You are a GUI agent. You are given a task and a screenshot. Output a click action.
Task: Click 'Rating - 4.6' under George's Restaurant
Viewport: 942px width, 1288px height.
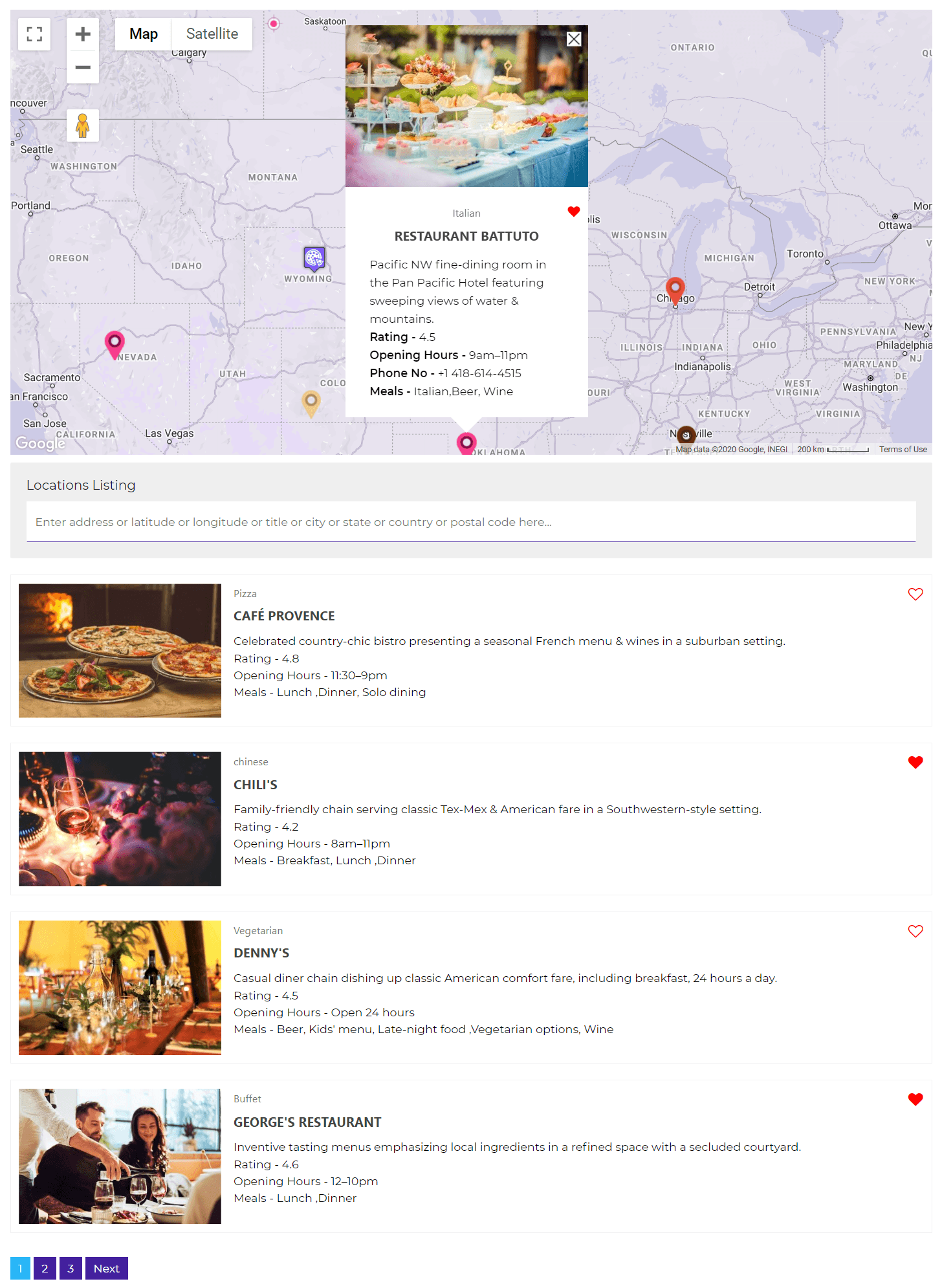[266, 1164]
